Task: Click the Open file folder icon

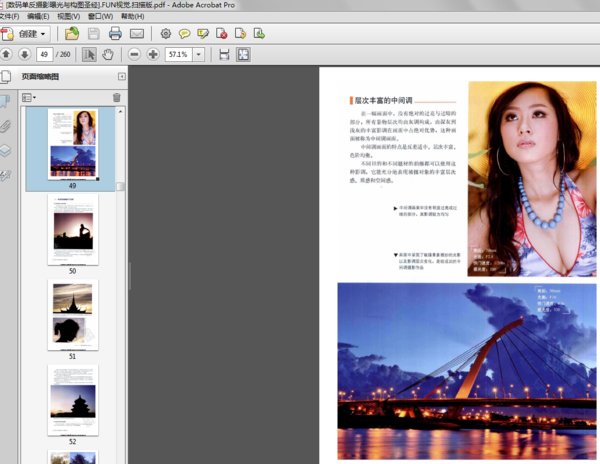Action: coord(72,33)
